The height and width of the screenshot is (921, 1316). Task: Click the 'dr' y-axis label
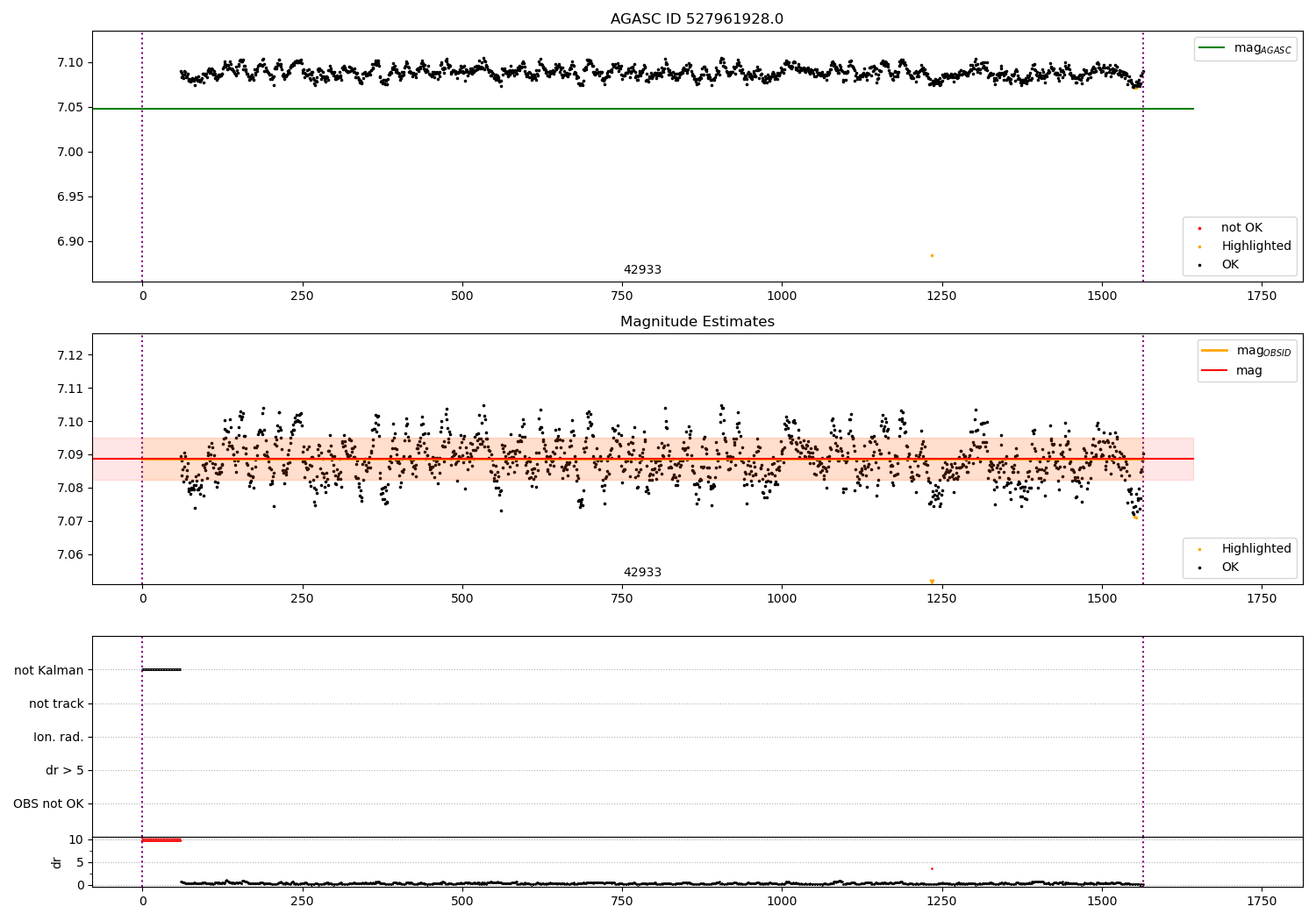57,862
